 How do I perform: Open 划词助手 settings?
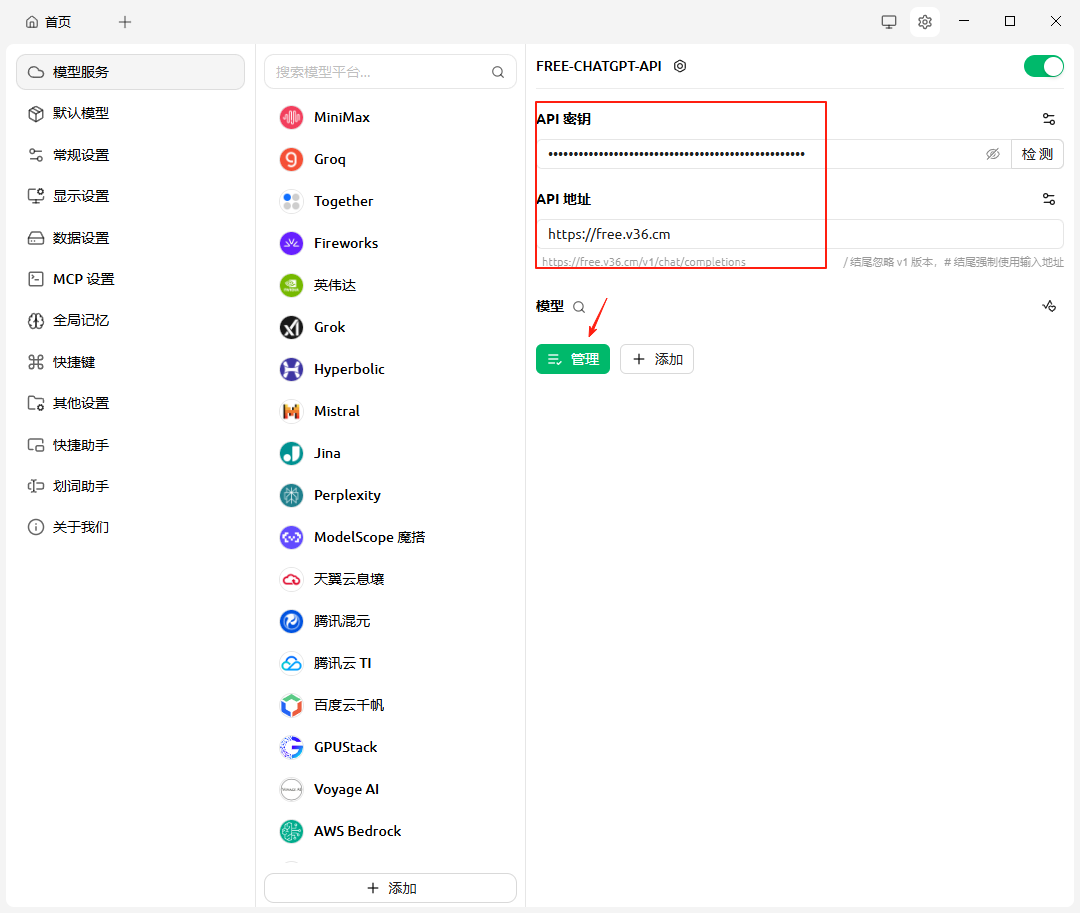click(x=130, y=486)
